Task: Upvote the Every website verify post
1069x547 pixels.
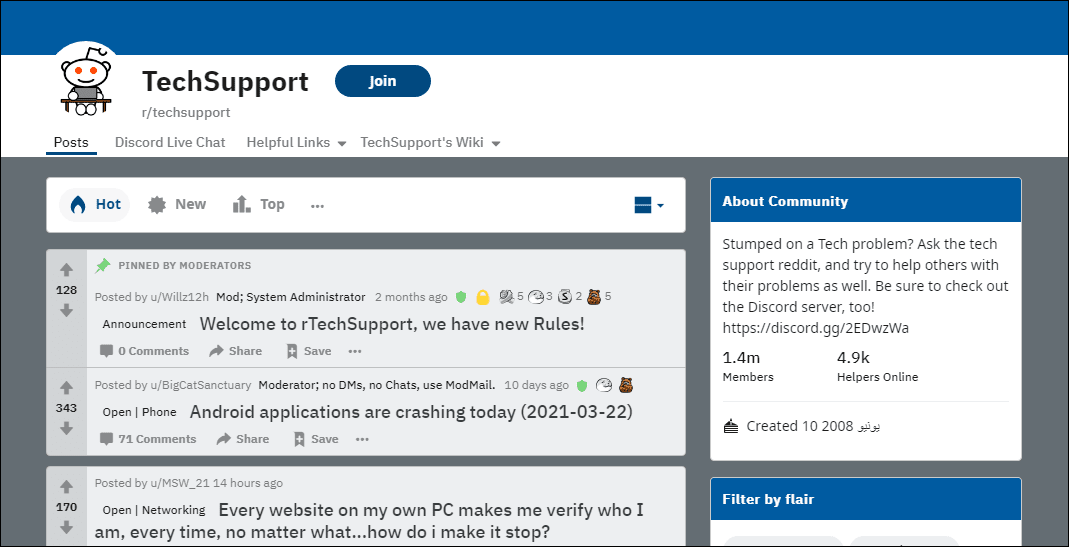Action: point(66,487)
